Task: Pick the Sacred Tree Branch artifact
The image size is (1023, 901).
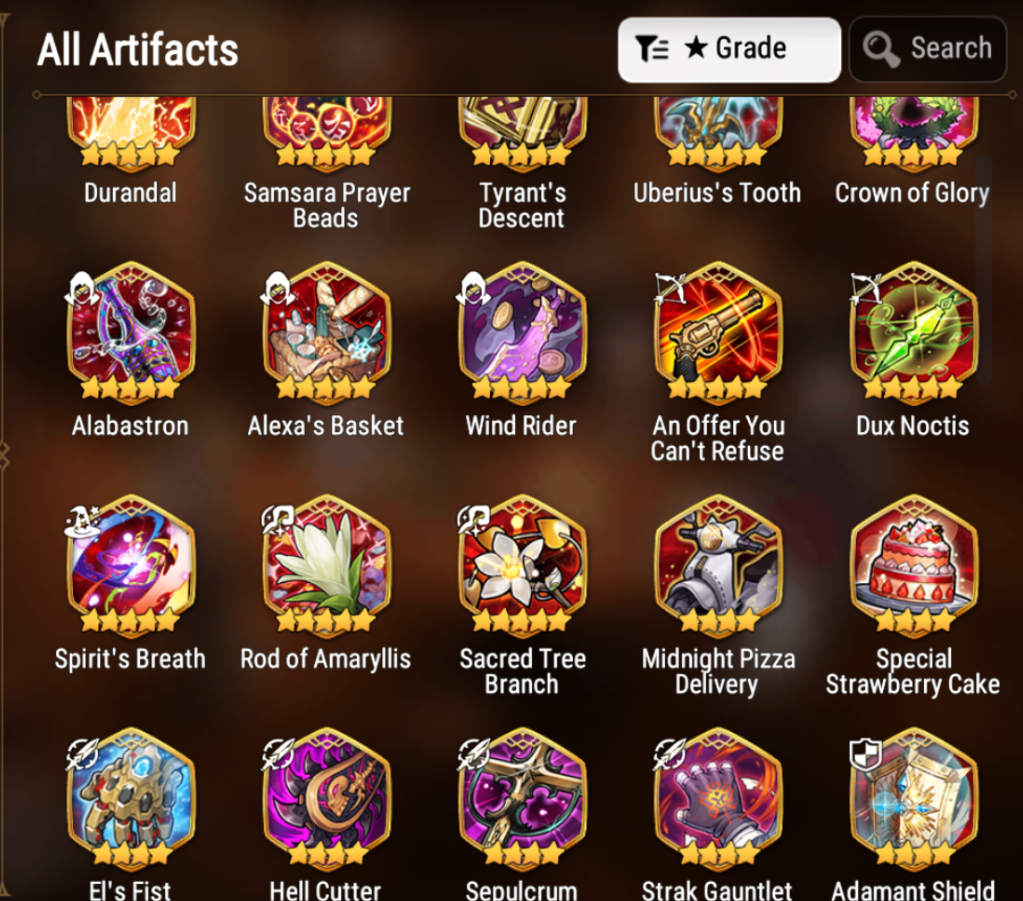Action: point(522,563)
